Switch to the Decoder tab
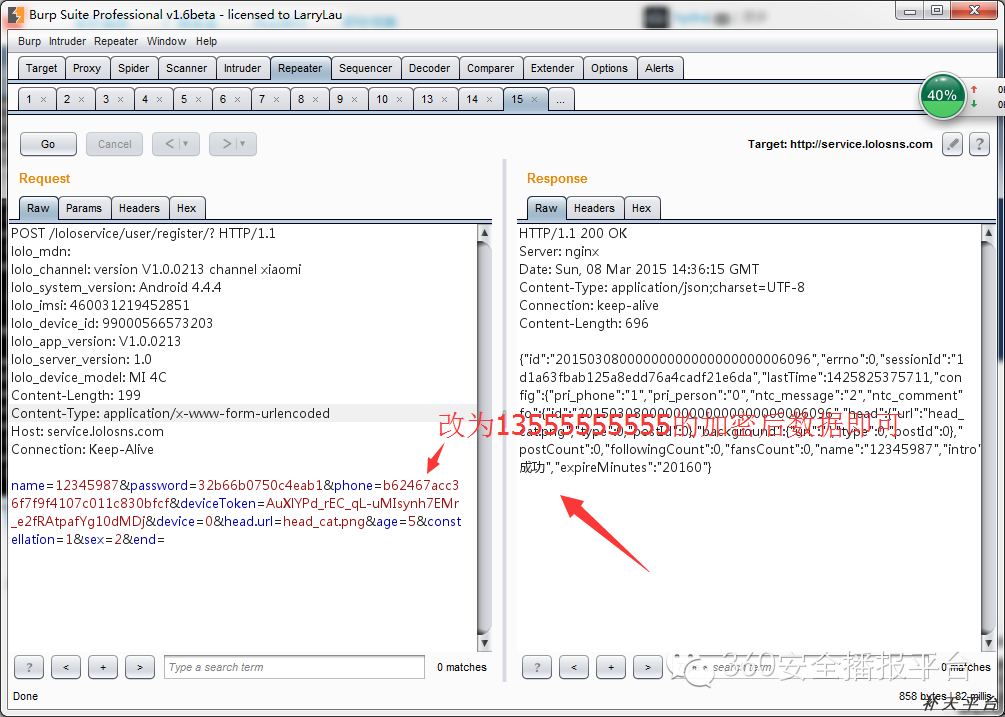 pos(429,68)
